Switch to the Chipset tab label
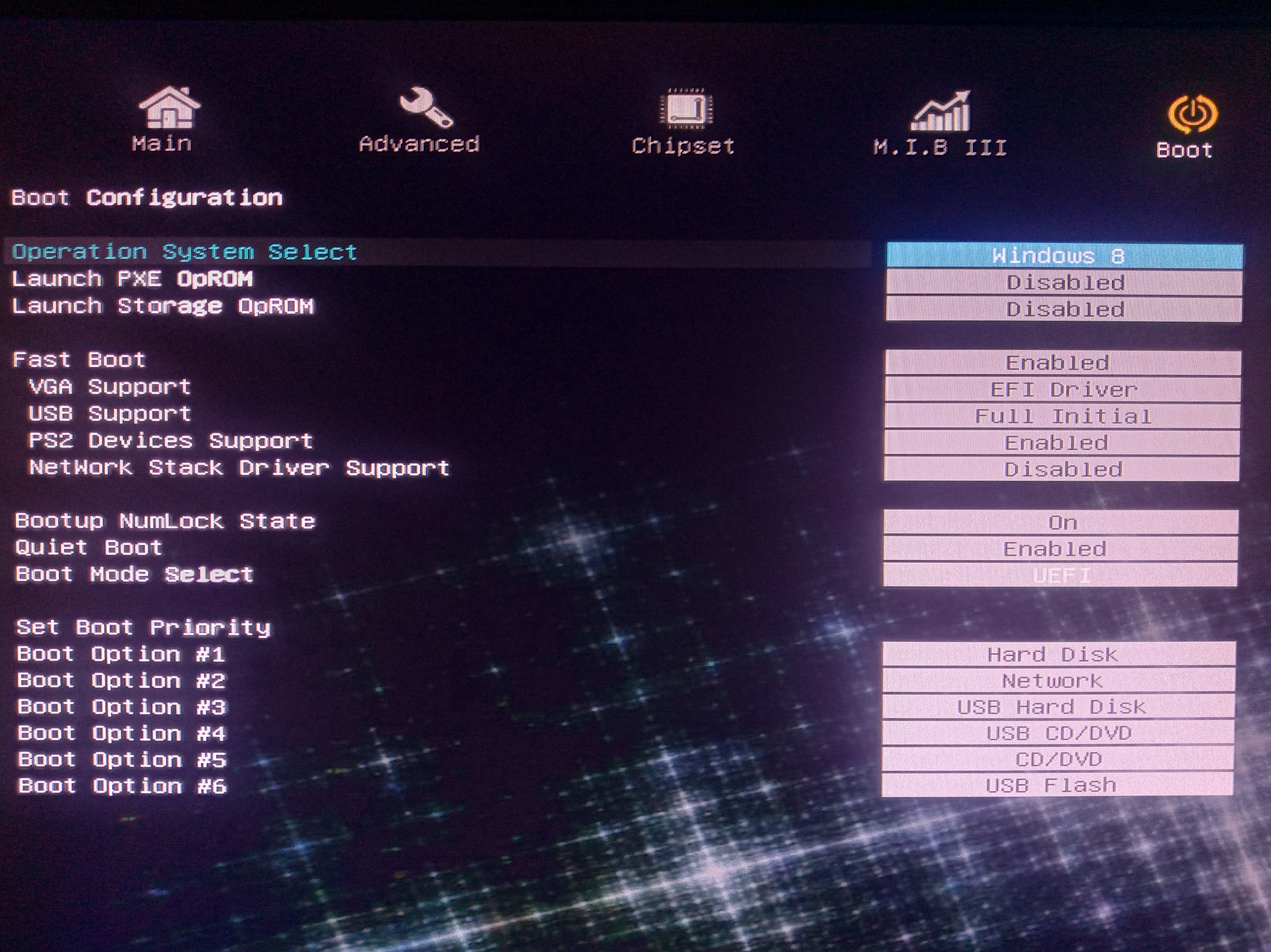 [683, 146]
